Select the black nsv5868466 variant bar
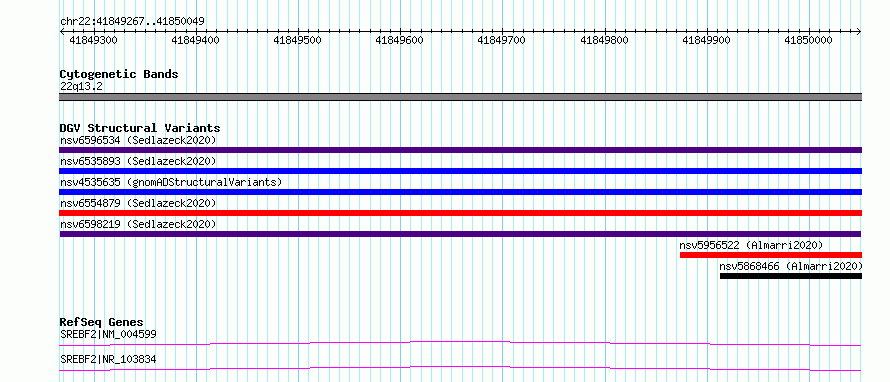The height and width of the screenshot is (382, 890). 791,276
